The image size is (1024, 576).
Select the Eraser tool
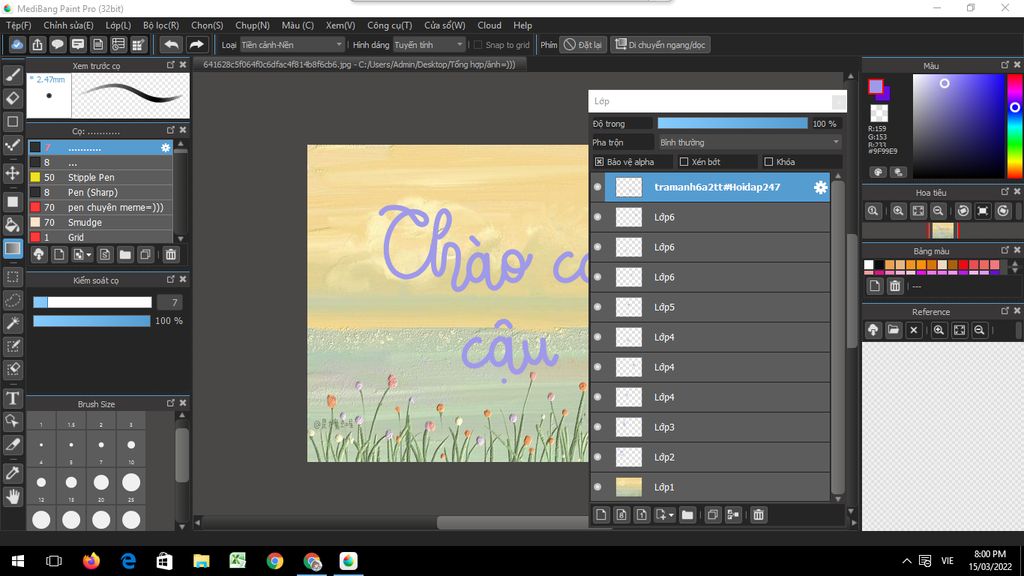tap(12, 98)
